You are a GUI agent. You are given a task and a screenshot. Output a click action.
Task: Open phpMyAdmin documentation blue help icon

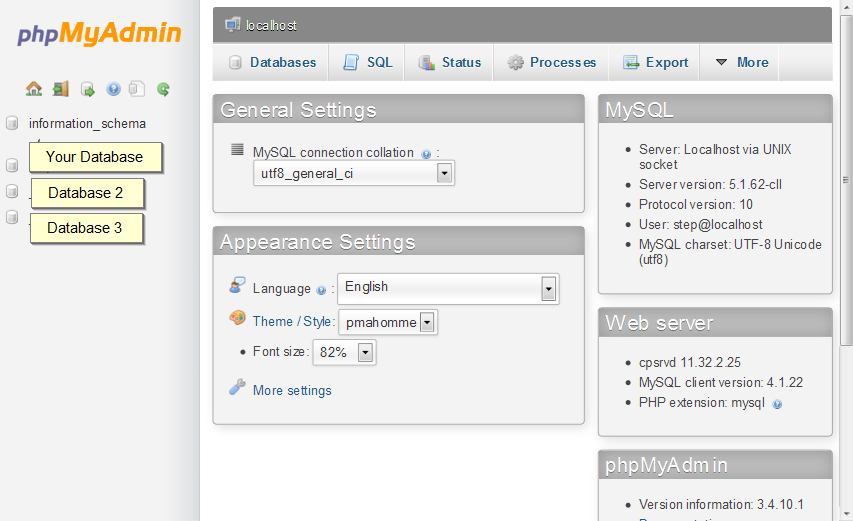[x=113, y=89]
